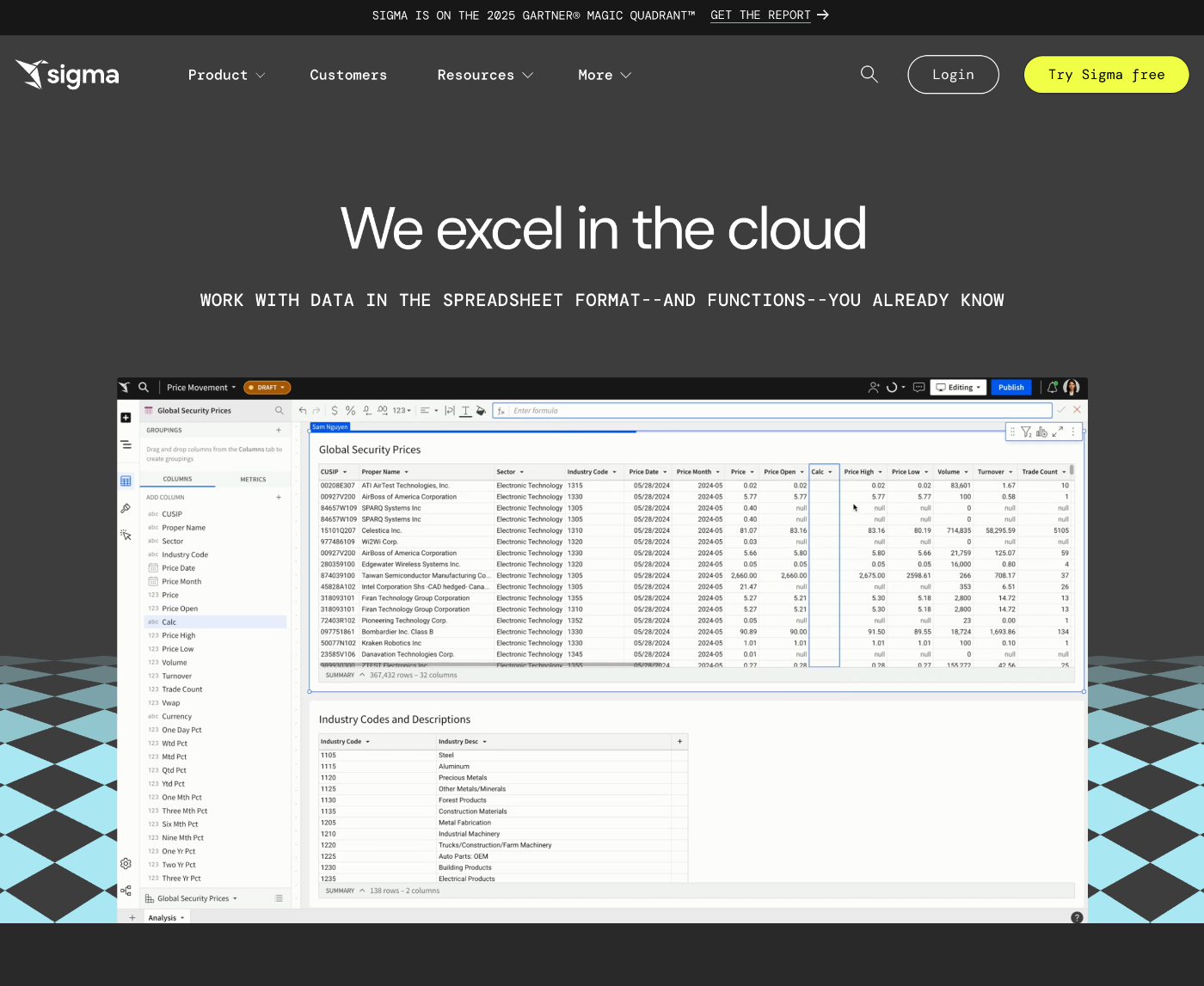
Task: Switch to the METRICS tab
Action: click(253, 480)
